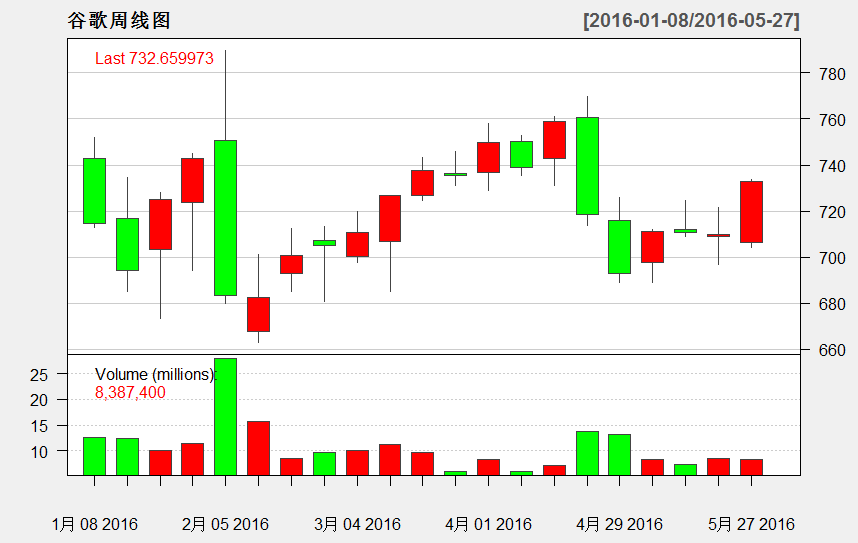Screen dimensions: 858x543
Task: Click the 2月 05 2016 date label
Action: [225, 524]
